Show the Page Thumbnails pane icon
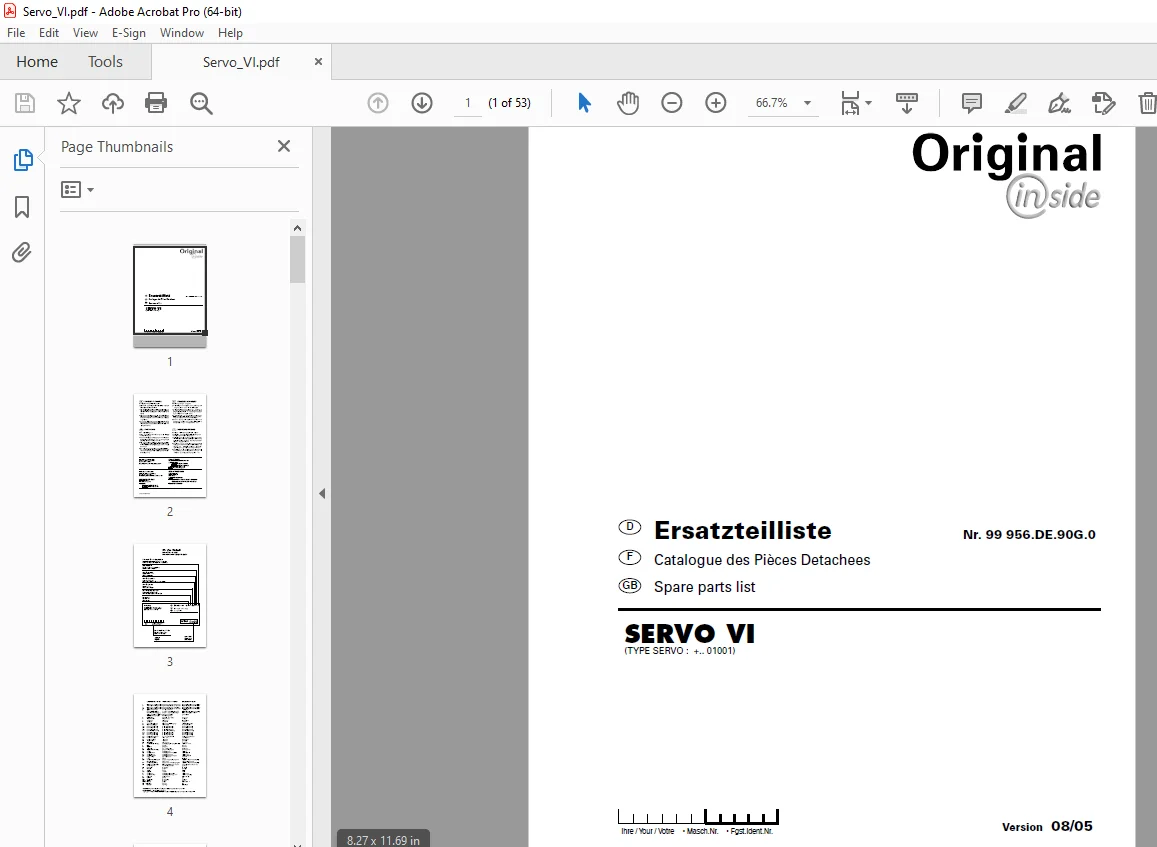Viewport: 1157px width, 847px height. point(23,159)
